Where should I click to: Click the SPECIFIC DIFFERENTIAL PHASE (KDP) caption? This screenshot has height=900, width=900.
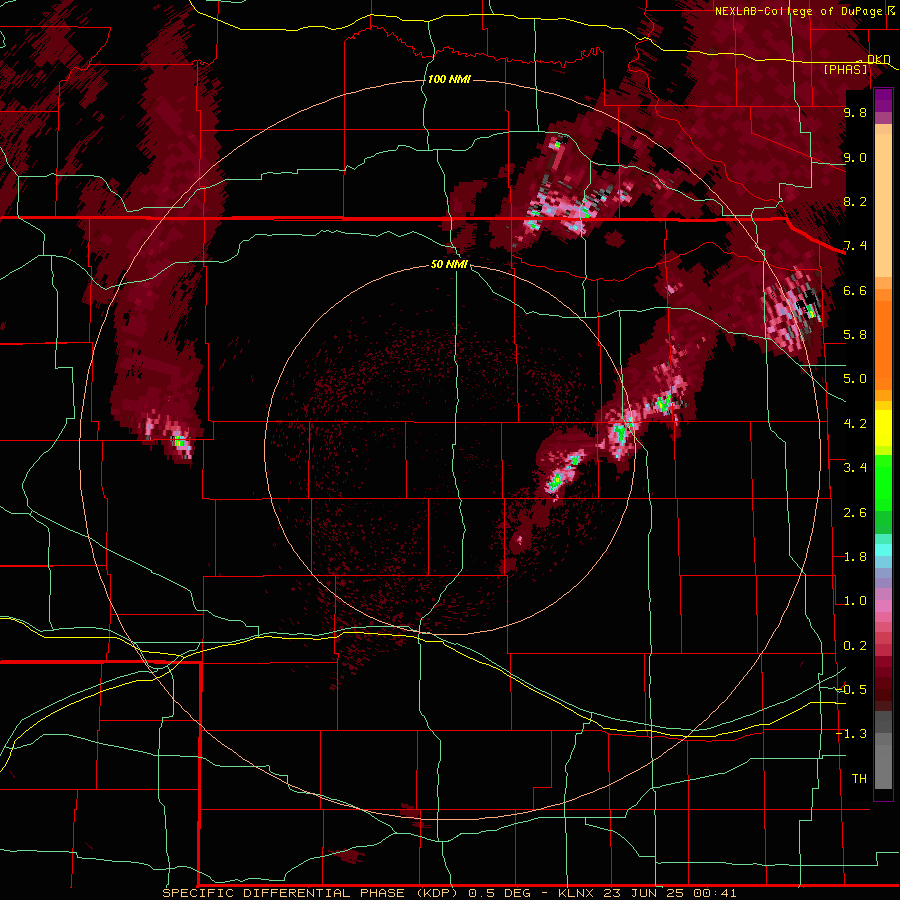coord(310,893)
